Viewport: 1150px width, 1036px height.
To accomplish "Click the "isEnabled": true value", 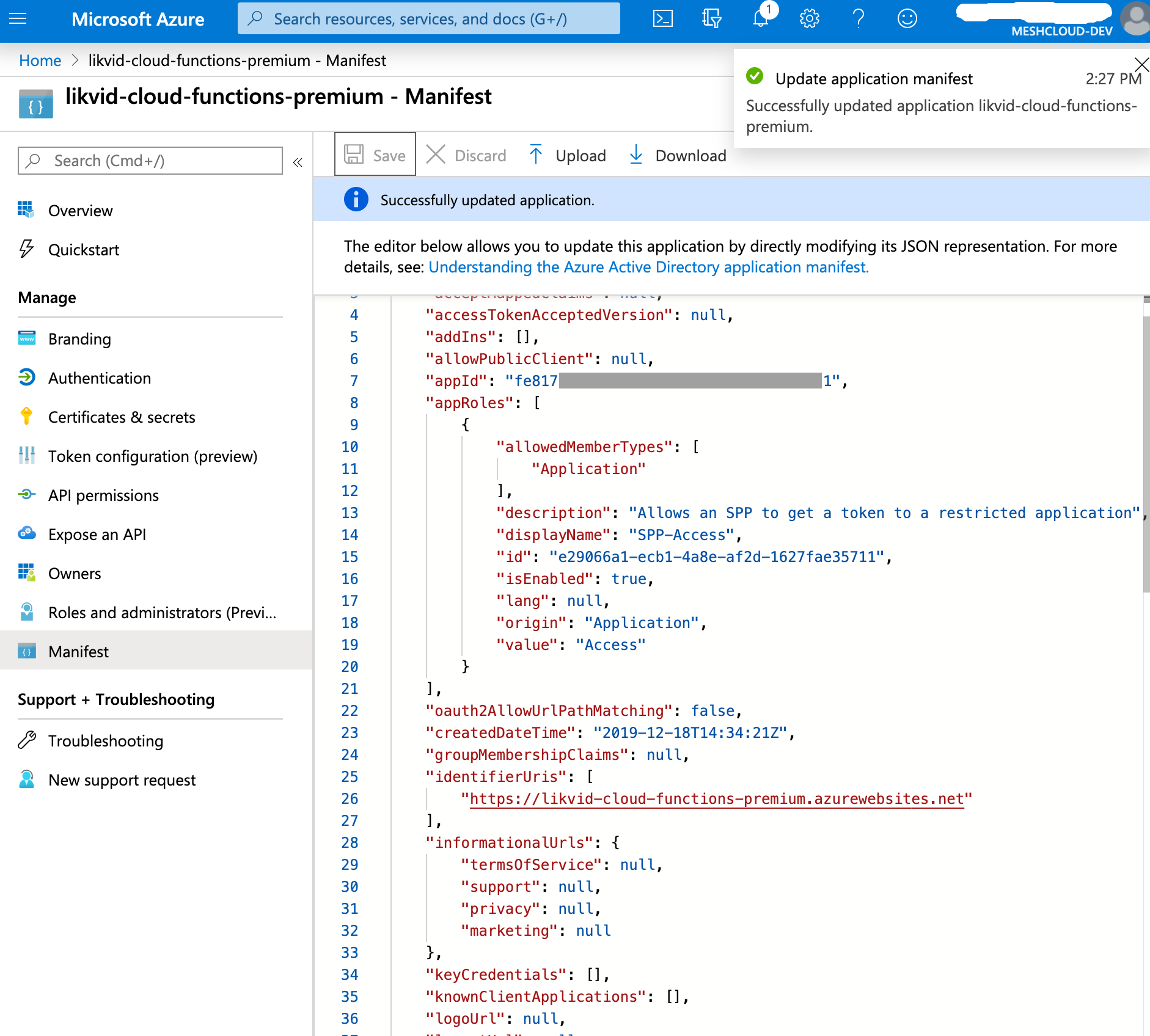I will pyautogui.click(x=629, y=579).
